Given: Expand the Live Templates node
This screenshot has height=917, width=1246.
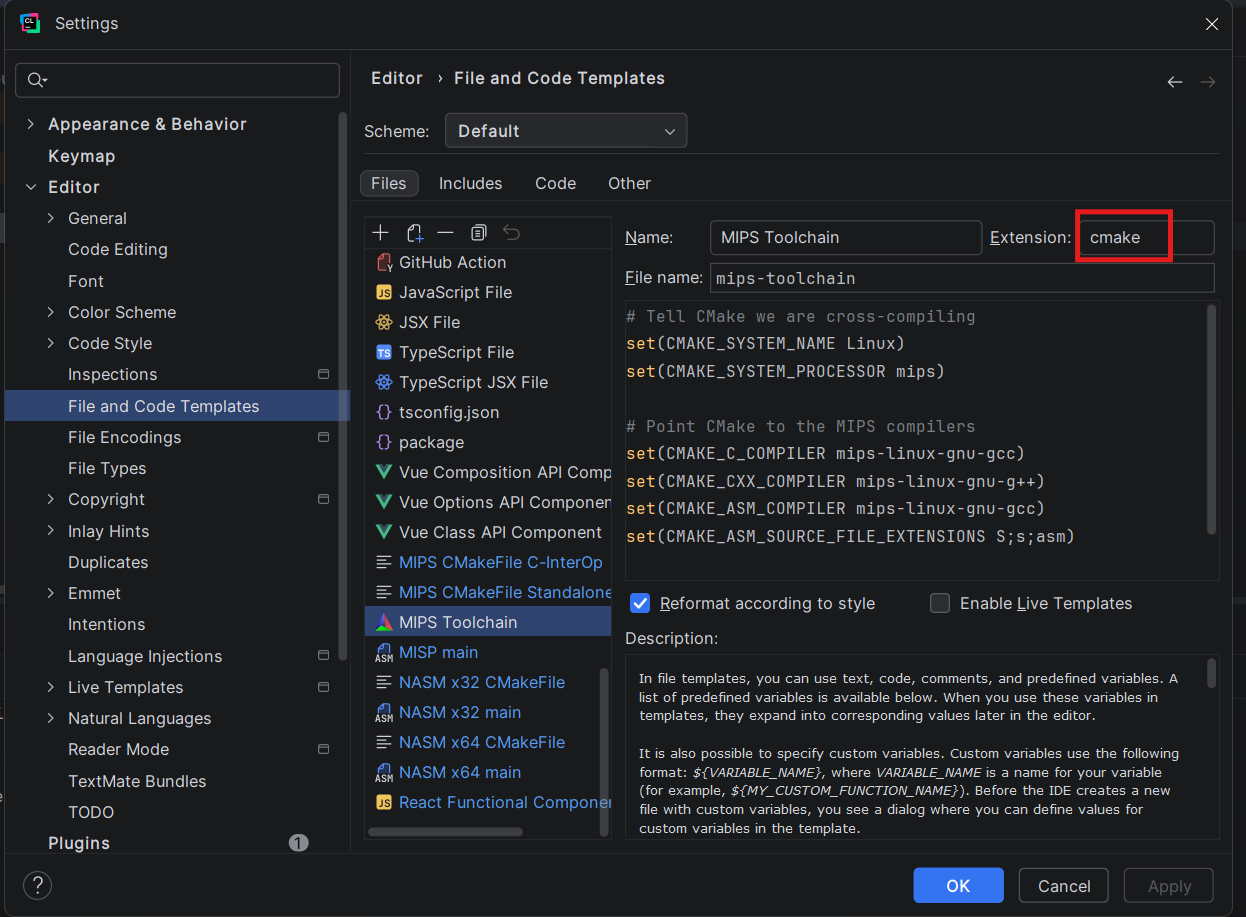Looking at the screenshot, I should 51,687.
